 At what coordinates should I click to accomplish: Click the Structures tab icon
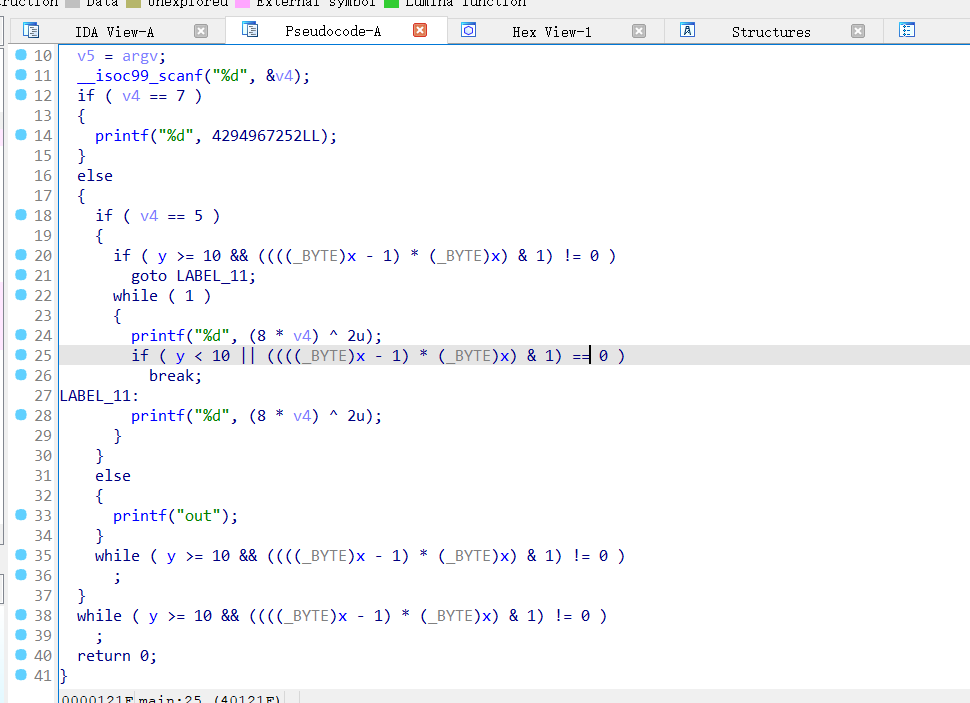coord(687,30)
